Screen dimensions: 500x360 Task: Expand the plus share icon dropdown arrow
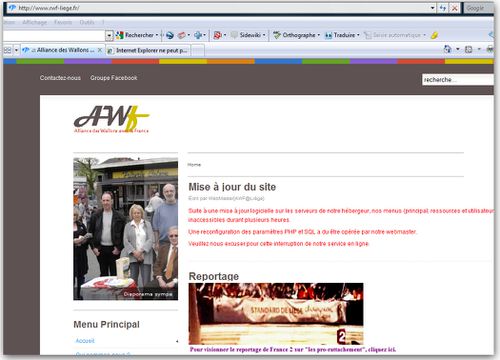click(x=205, y=35)
